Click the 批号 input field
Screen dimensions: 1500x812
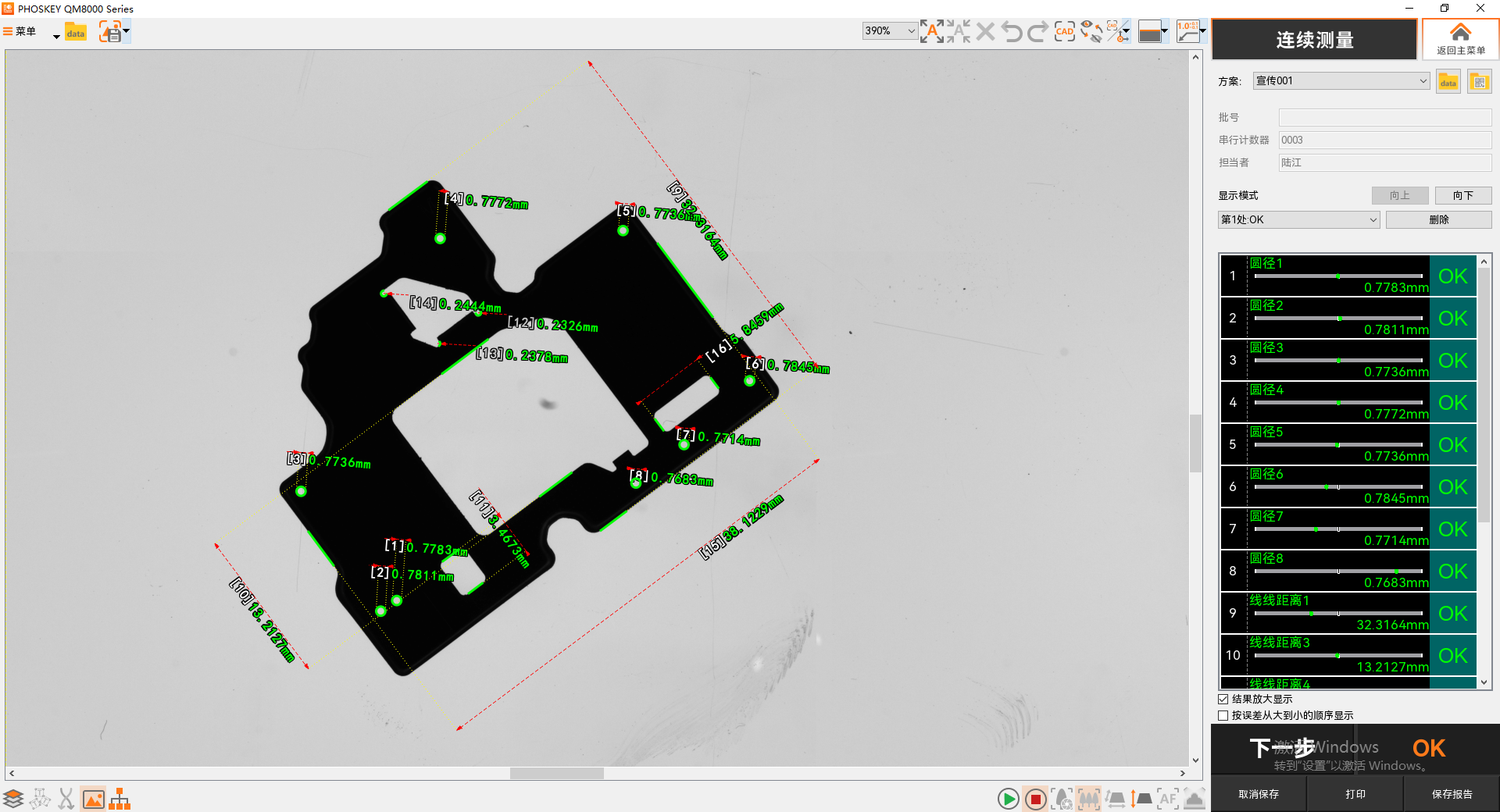pyautogui.click(x=1384, y=118)
